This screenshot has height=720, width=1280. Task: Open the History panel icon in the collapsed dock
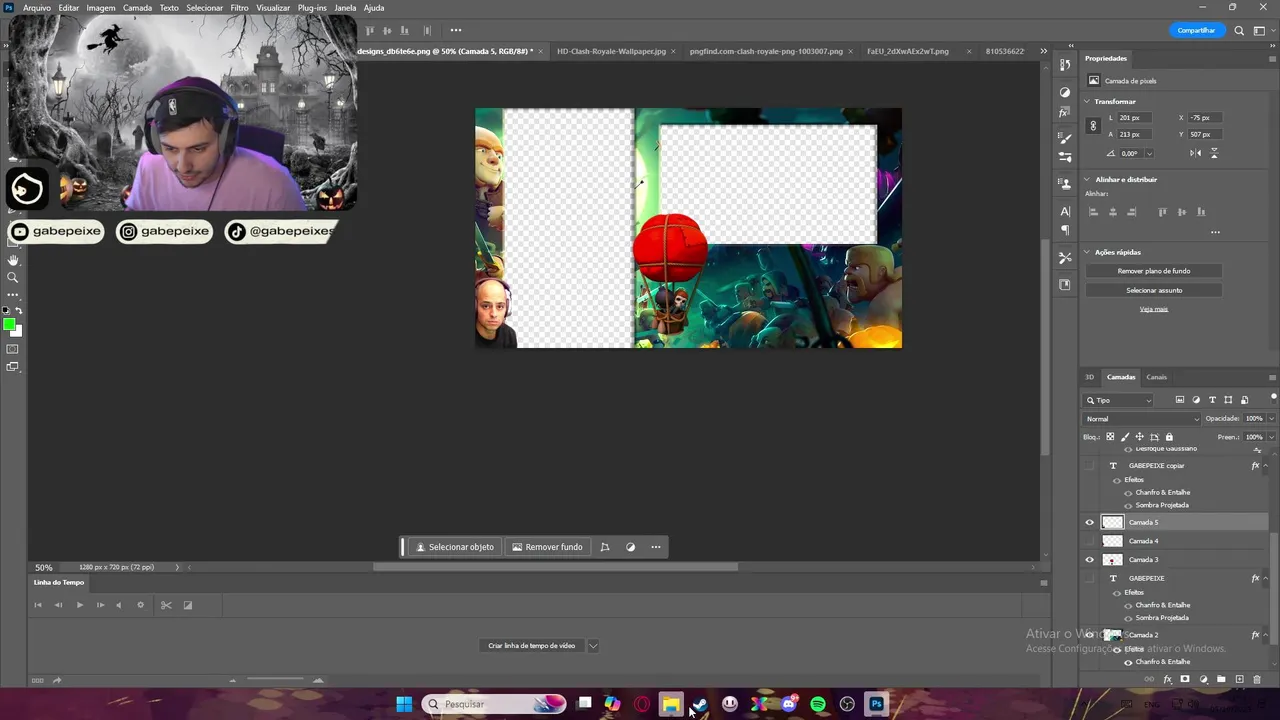[1065, 65]
